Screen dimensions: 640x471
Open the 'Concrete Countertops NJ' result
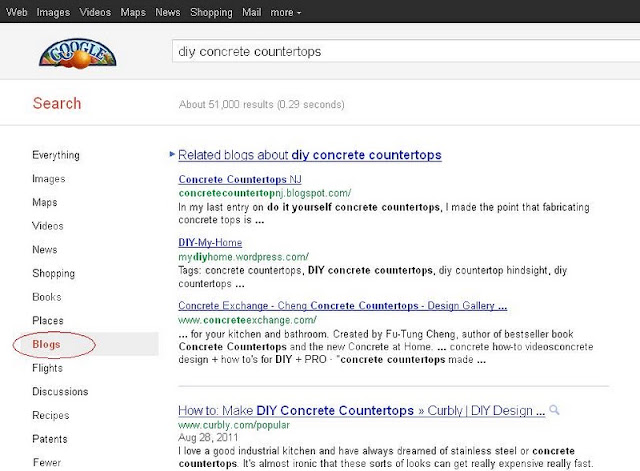click(x=240, y=179)
